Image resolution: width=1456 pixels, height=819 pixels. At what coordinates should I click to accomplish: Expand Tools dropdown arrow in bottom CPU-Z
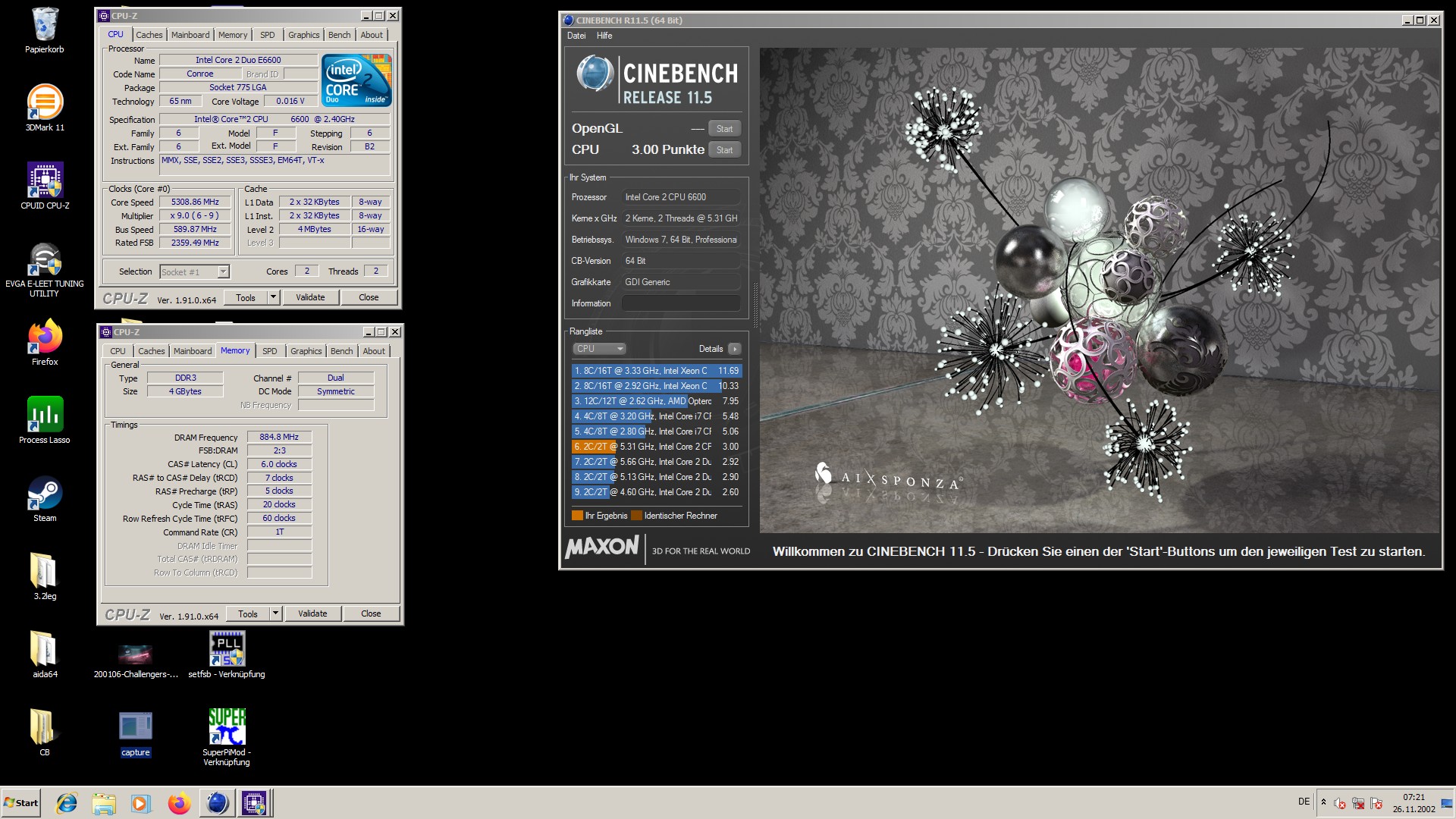point(276,614)
